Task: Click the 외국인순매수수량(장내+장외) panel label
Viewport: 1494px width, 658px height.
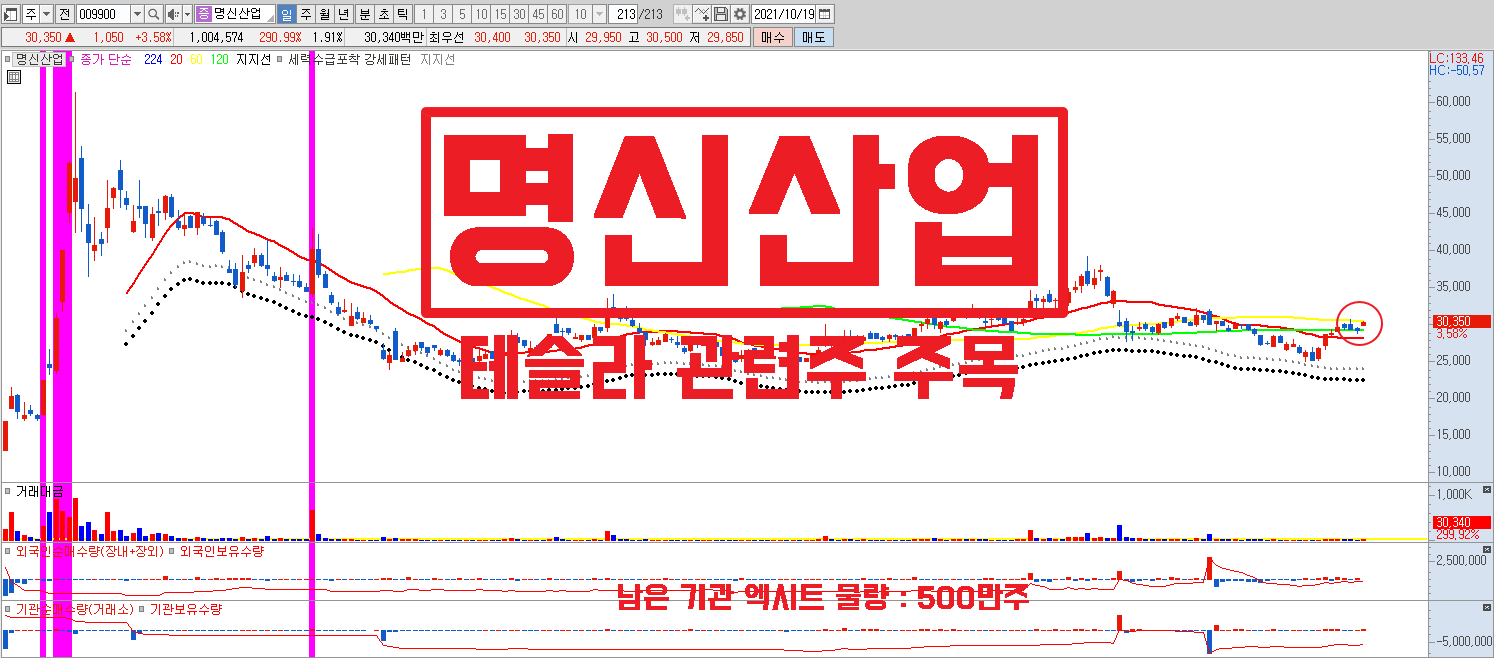Action: [89, 550]
